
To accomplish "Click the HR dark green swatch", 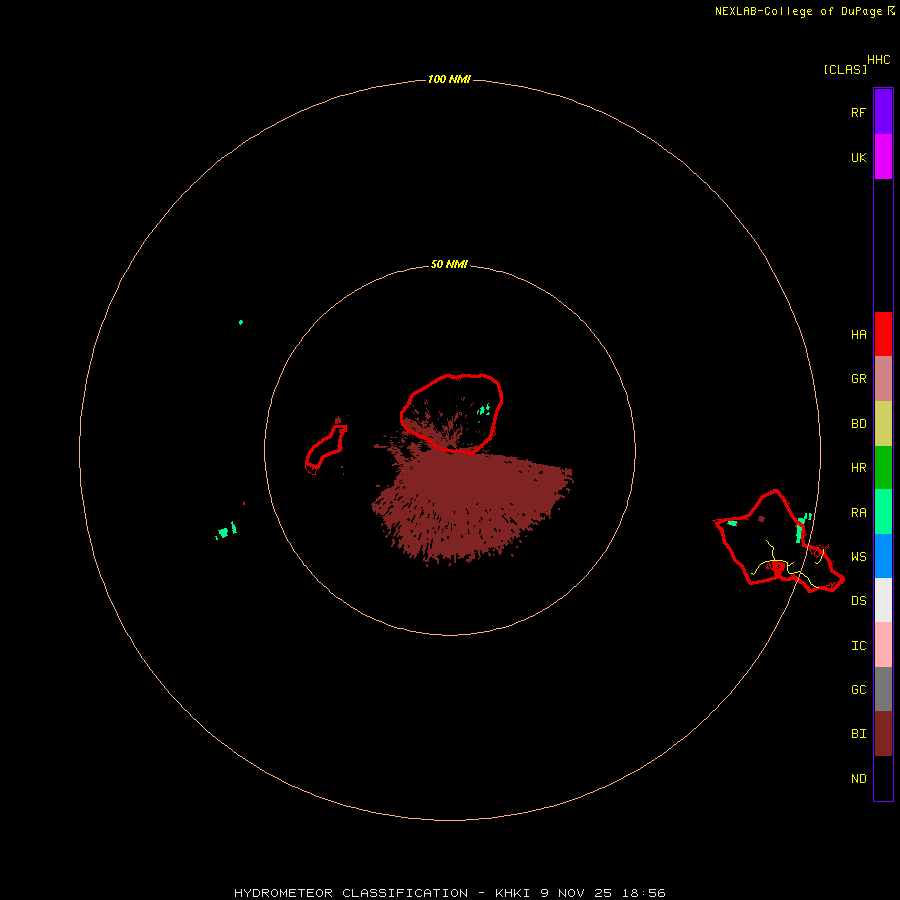I will pos(883,467).
